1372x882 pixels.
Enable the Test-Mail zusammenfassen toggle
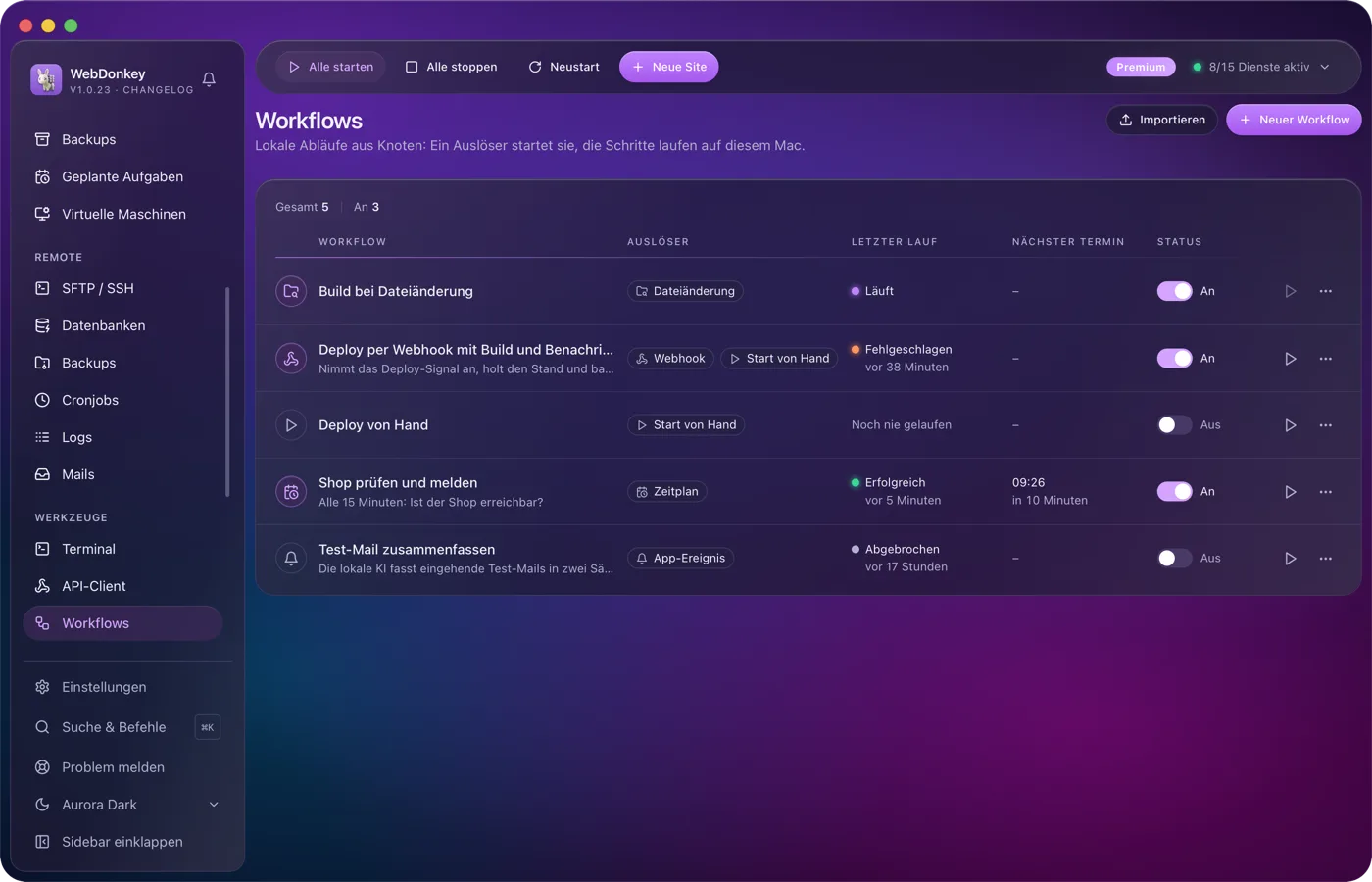pos(1175,559)
